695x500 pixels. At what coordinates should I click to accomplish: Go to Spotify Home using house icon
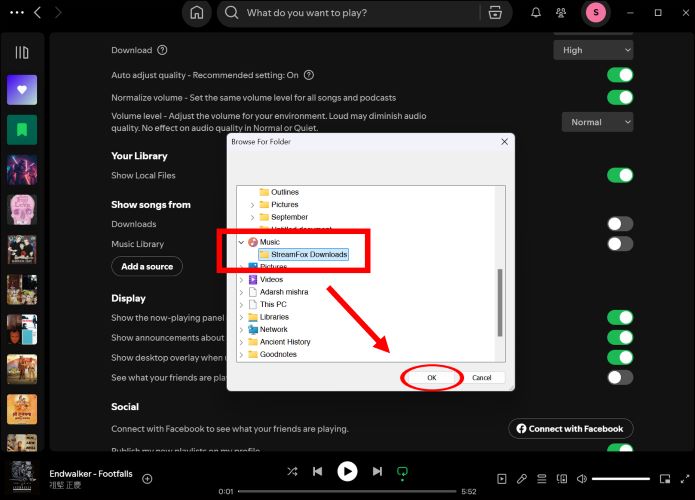pyautogui.click(x=197, y=13)
